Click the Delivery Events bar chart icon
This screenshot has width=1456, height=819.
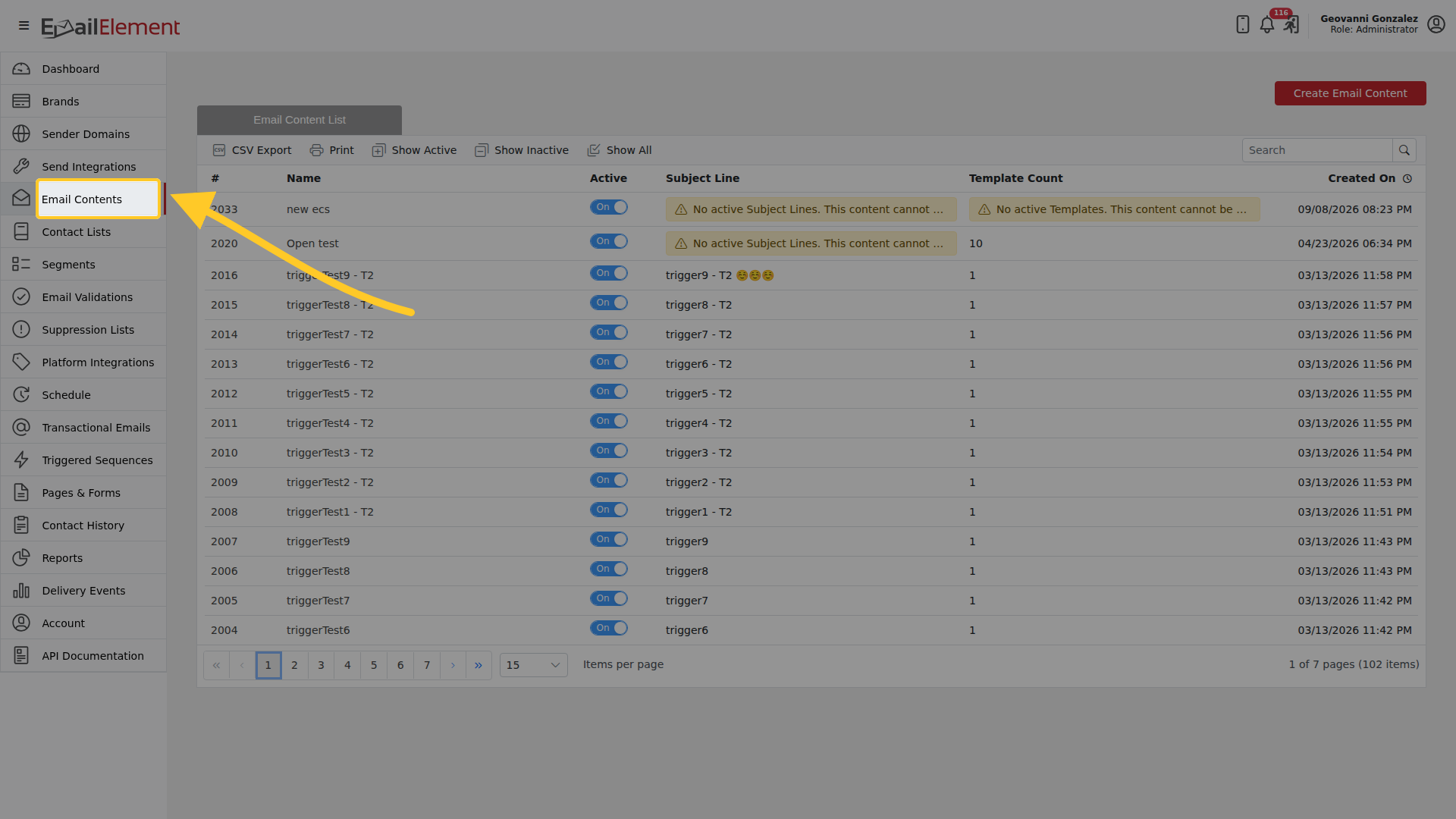coord(21,591)
